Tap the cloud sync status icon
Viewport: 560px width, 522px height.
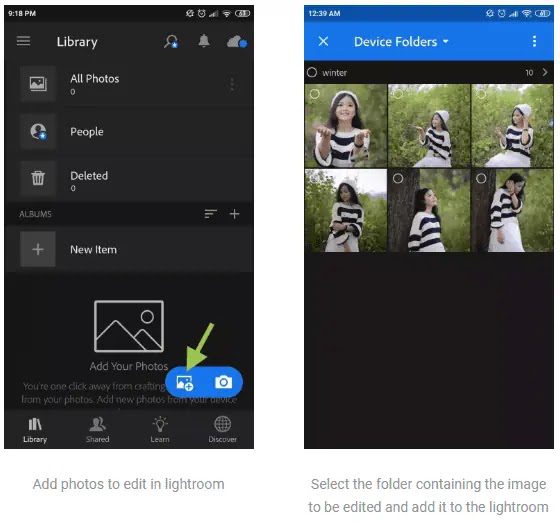[x=237, y=42]
